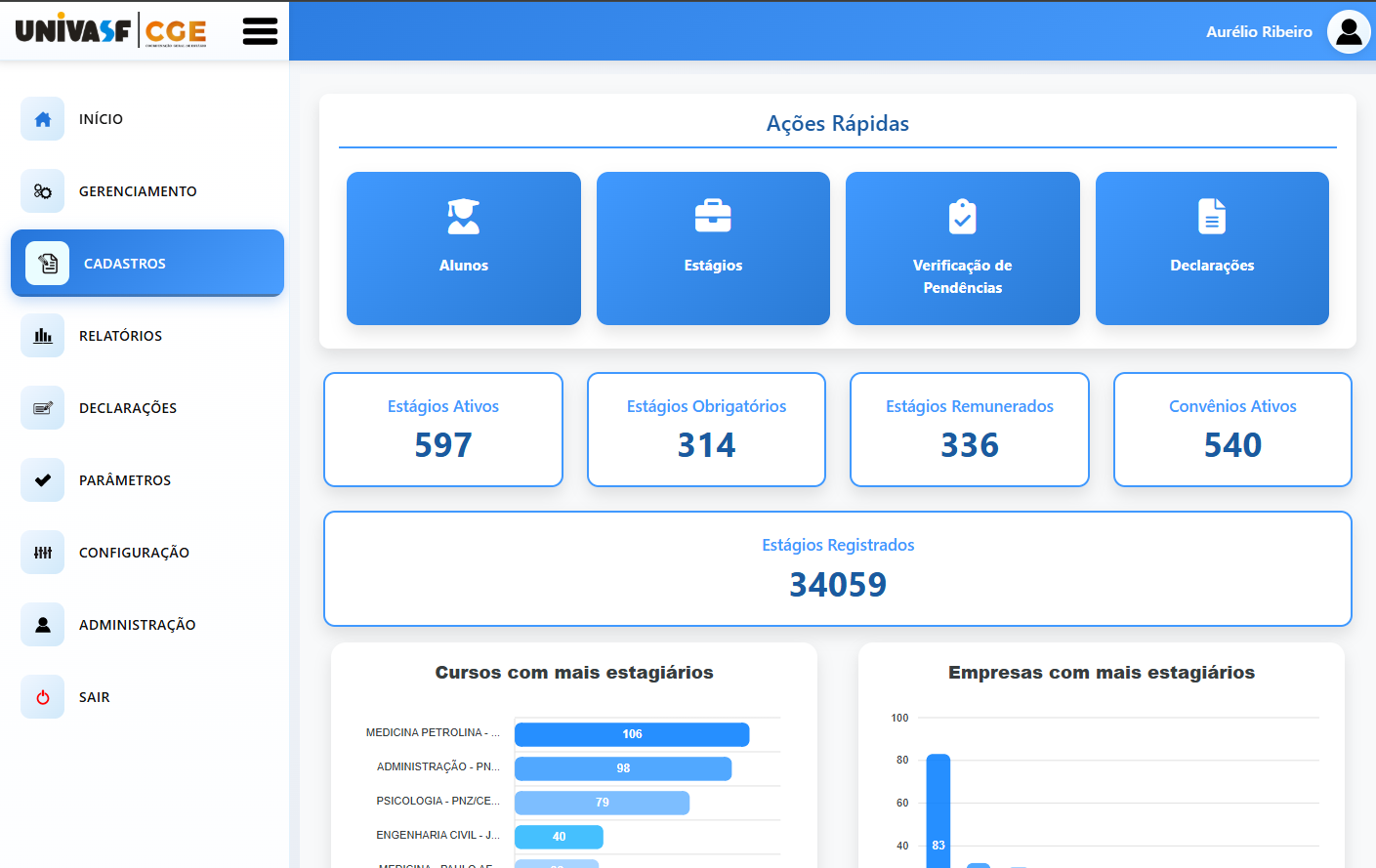Screen dimensions: 1376x868
Task: Click the Declarações sidebar icon
Action: 43,408
